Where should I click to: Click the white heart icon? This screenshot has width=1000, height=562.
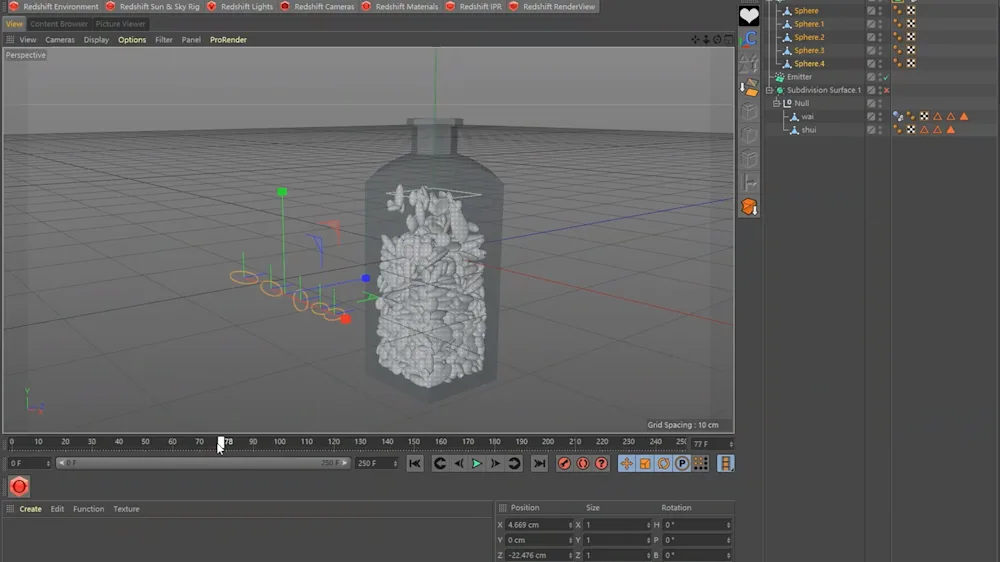click(749, 16)
